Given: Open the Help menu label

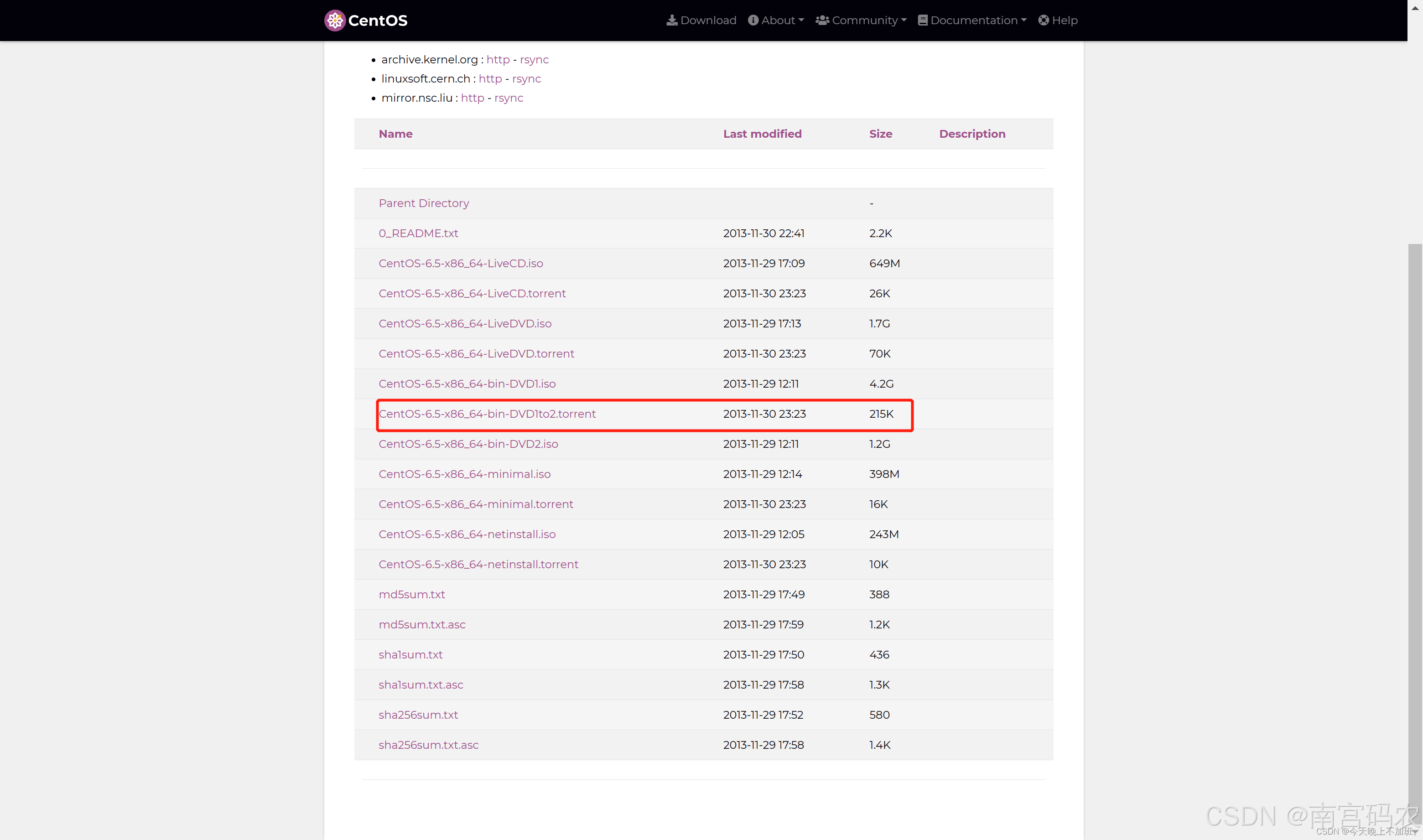Looking at the screenshot, I should pos(1065,21).
